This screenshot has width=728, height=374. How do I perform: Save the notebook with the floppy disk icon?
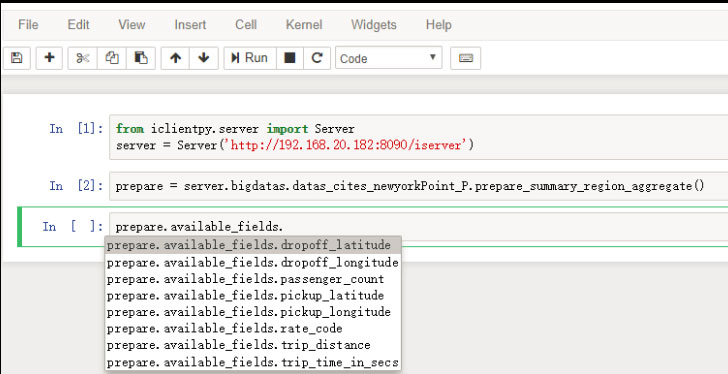click(x=17, y=58)
